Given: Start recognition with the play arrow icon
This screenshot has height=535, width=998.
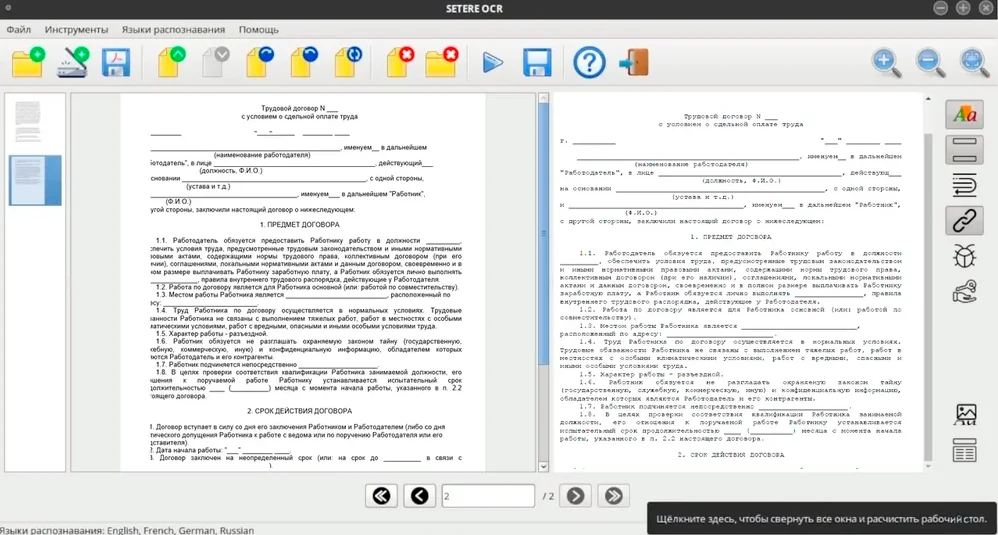Looking at the screenshot, I should 492,62.
